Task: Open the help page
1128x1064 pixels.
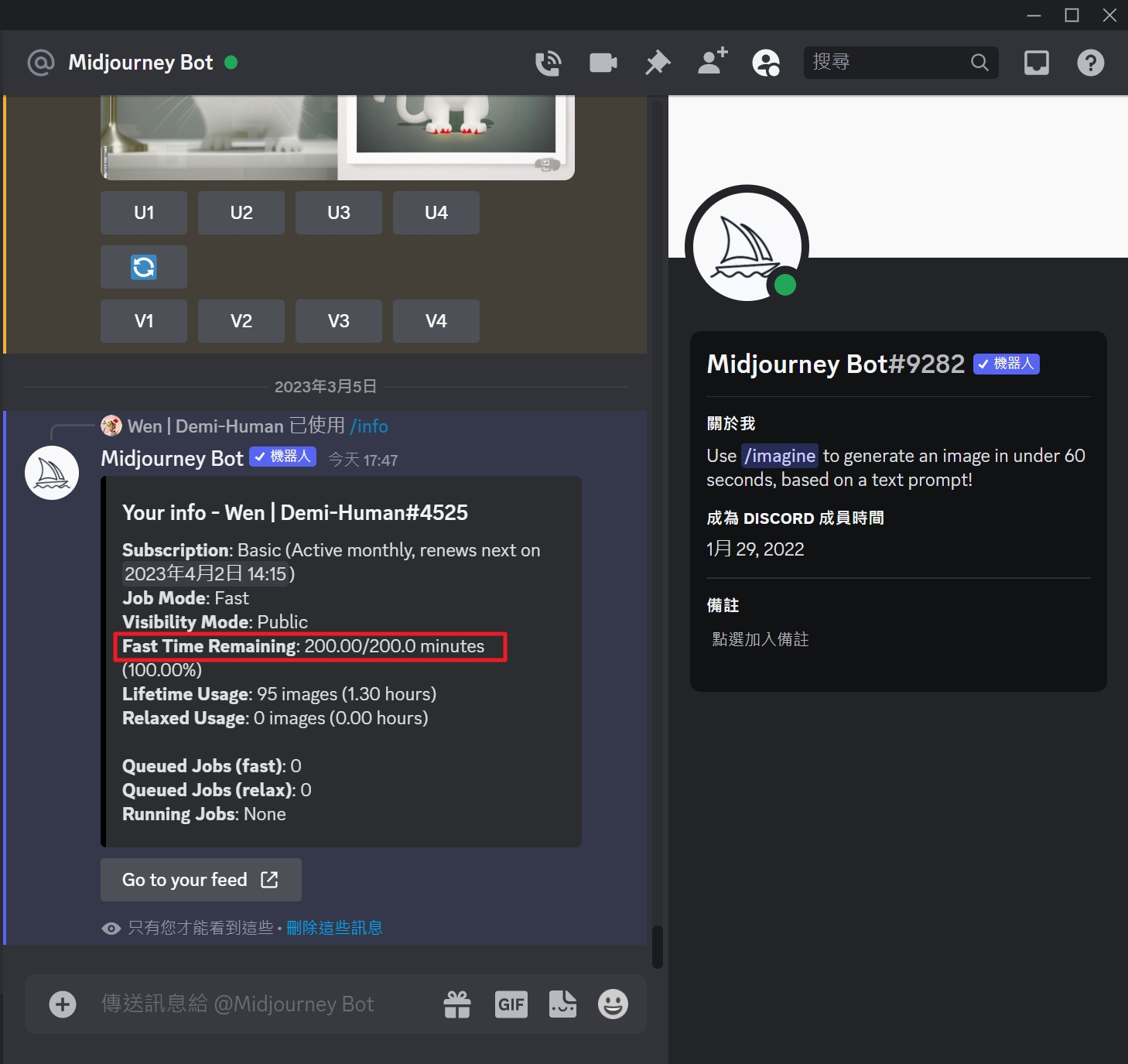Action: point(1091,63)
